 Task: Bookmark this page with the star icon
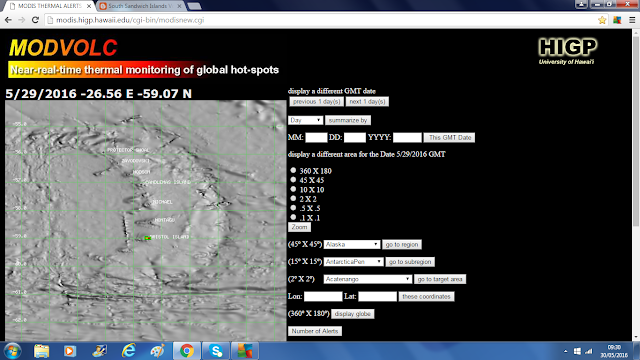[602, 20]
